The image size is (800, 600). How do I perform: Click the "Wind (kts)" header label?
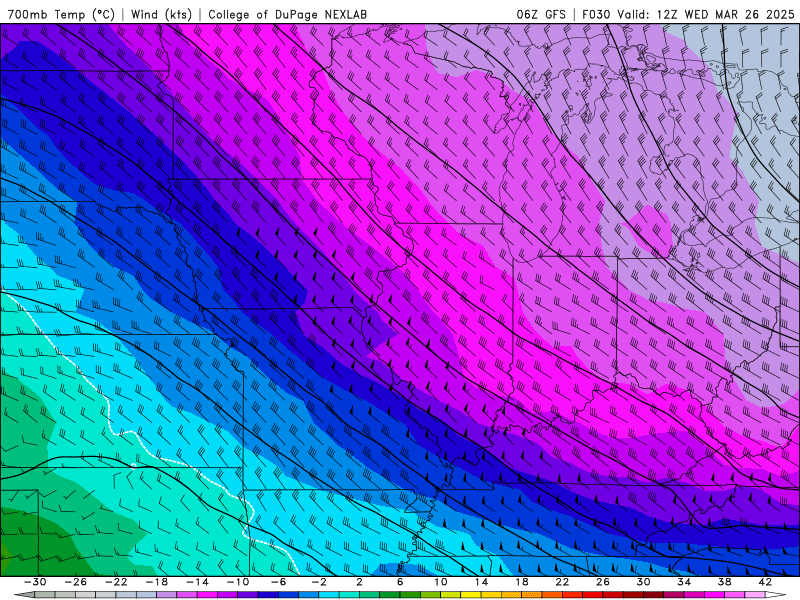point(161,14)
